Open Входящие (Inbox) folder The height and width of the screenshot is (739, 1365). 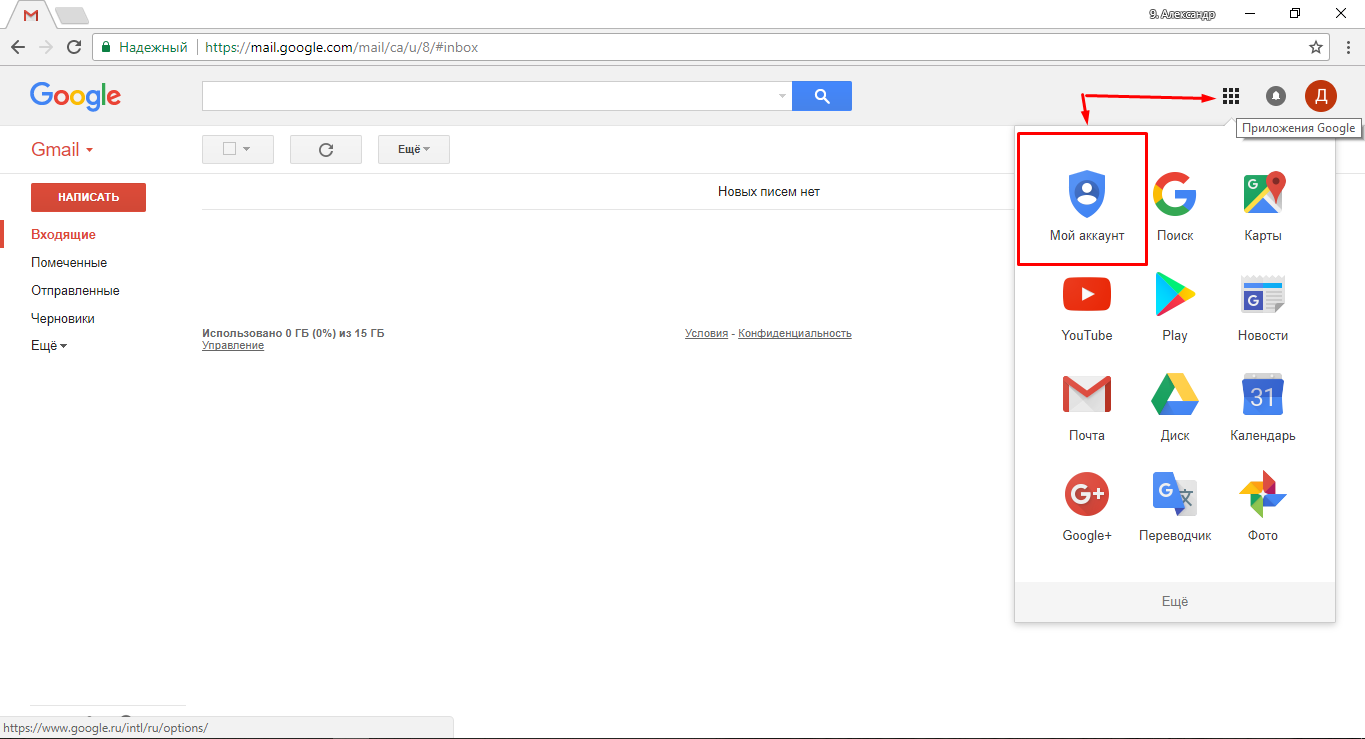point(63,234)
